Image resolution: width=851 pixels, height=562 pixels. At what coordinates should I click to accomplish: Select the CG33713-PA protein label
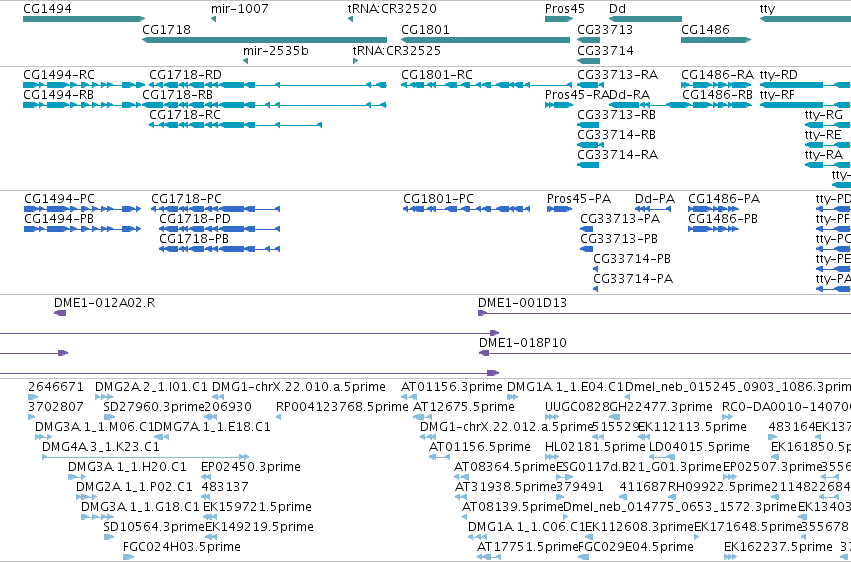tap(620, 219)
